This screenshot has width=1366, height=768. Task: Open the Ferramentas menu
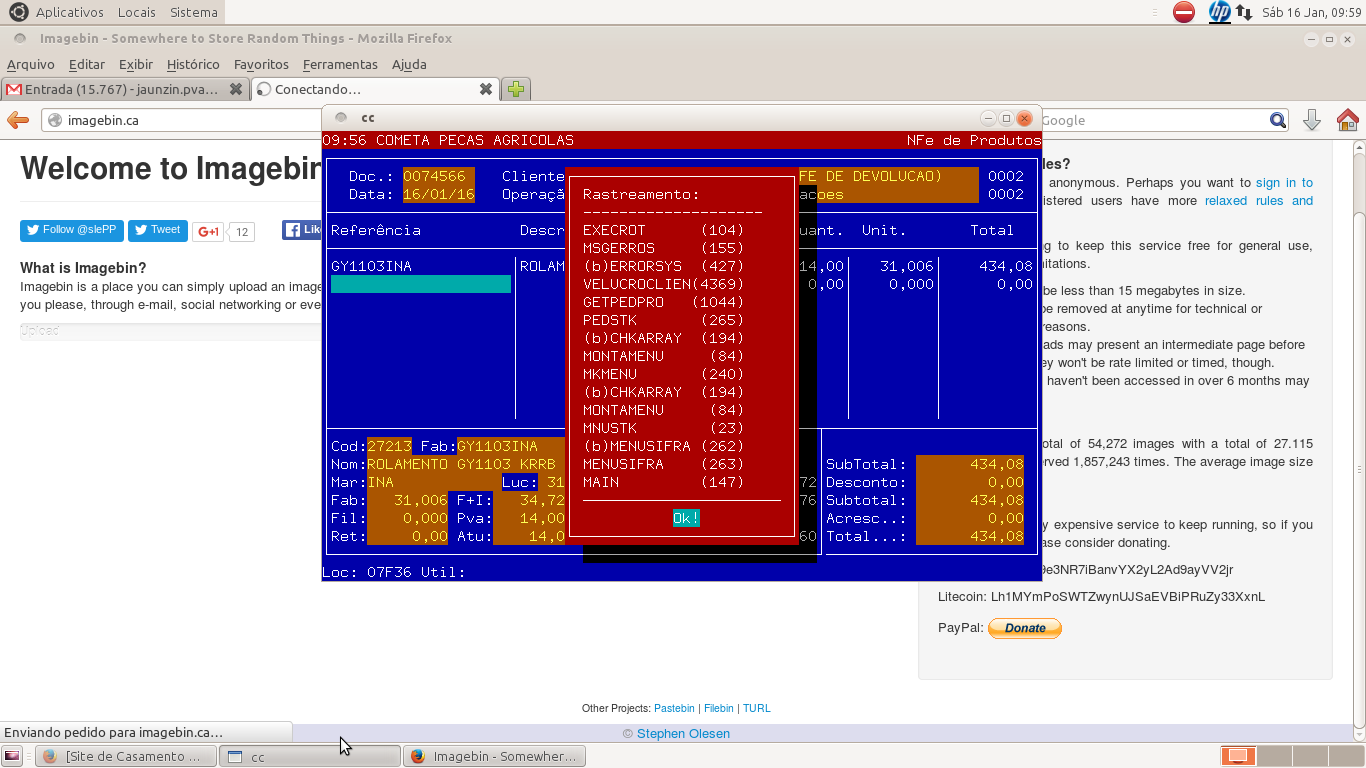pyautogui.click(x=340, y=64)
